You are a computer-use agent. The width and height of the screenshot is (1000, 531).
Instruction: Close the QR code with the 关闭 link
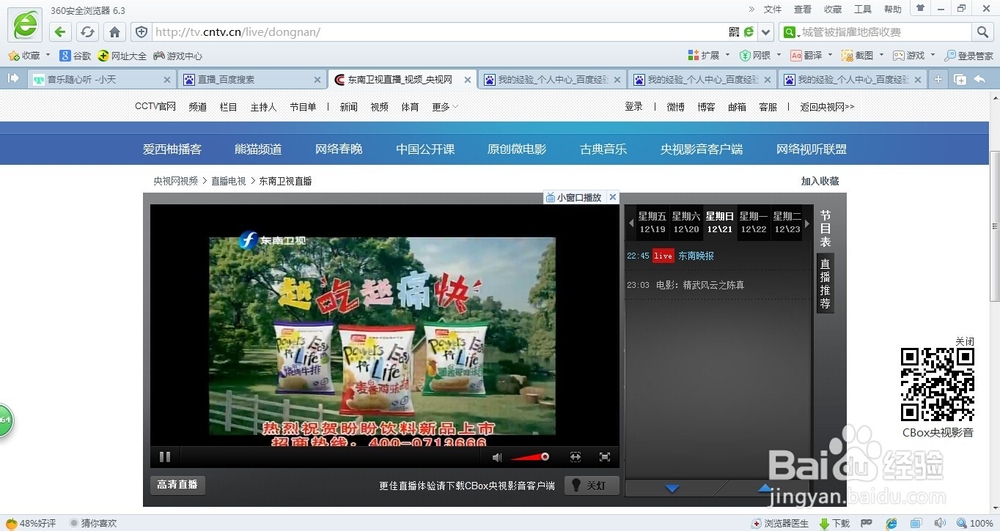(964, 342)
